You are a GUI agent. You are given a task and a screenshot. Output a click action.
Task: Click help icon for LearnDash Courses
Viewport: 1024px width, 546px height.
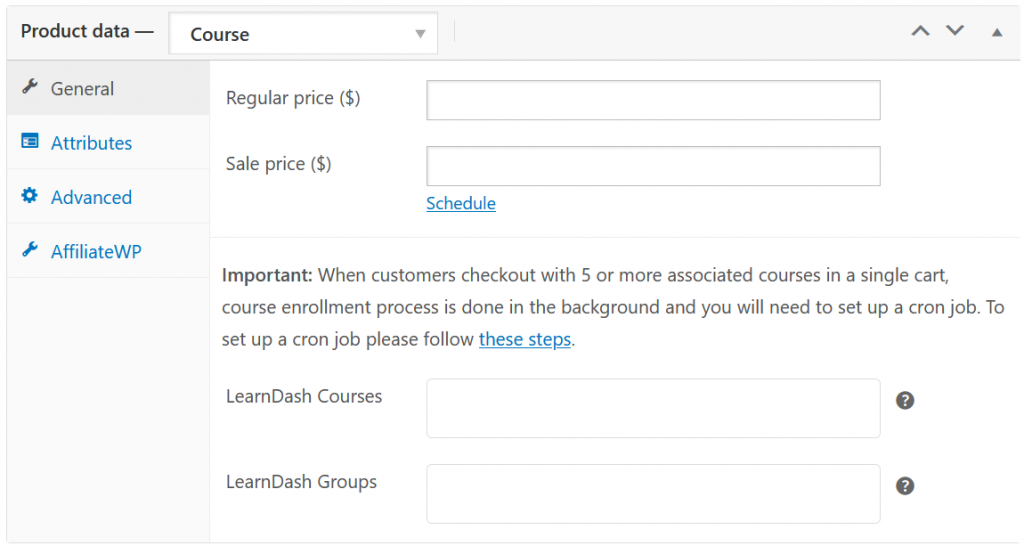pos(905,400)
